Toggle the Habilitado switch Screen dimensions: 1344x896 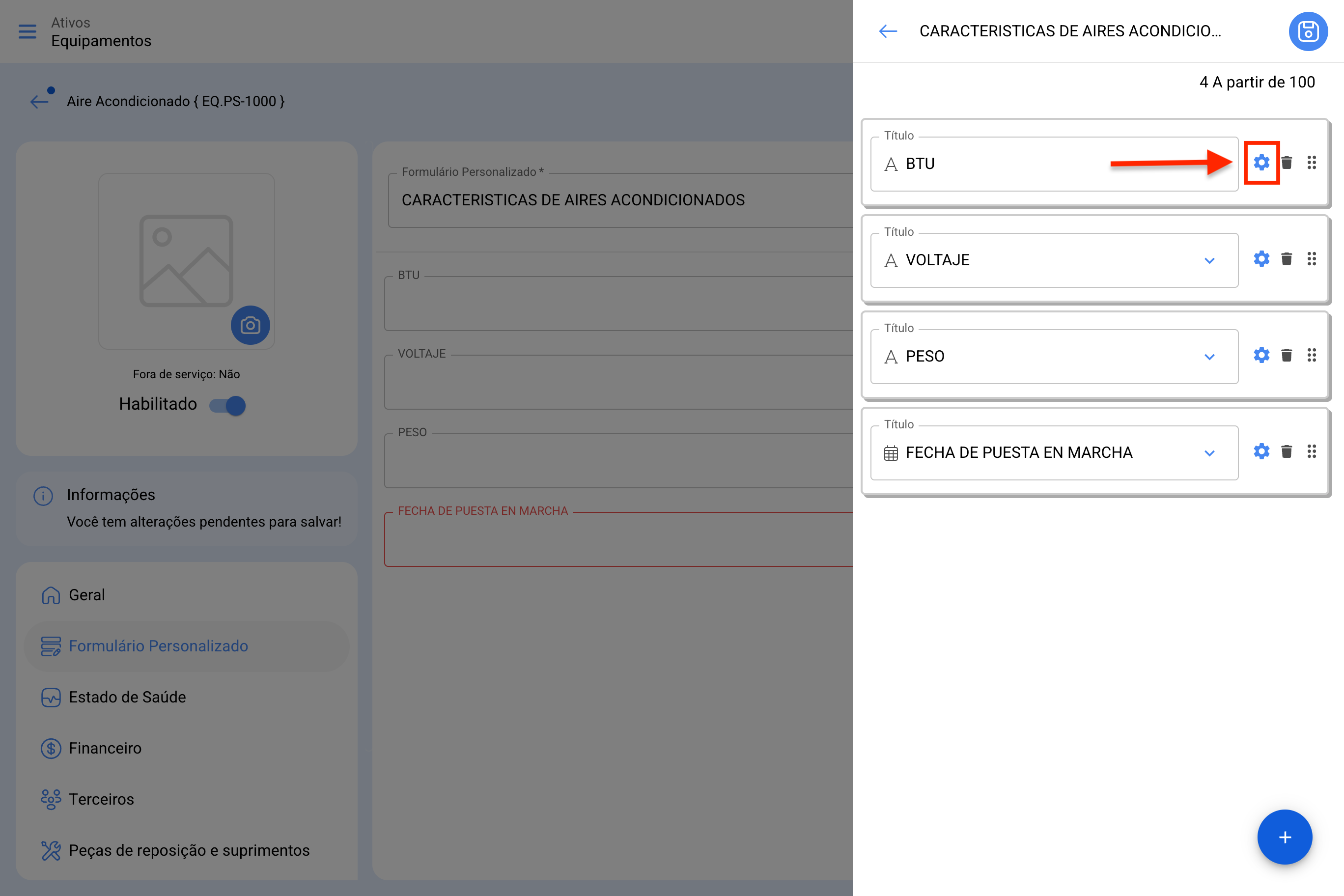pos(227,405)
